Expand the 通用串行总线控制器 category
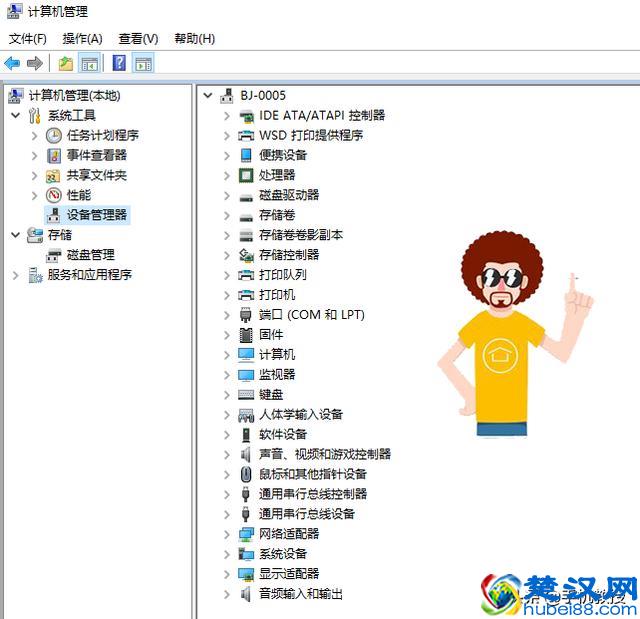Viewport: 640px width, 619px height. 227,495
